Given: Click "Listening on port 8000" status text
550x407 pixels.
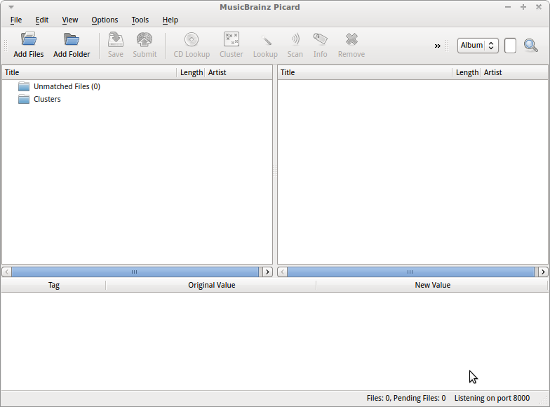Looking at the screenshot, I should pyautogui.click(x=492, y=398).
